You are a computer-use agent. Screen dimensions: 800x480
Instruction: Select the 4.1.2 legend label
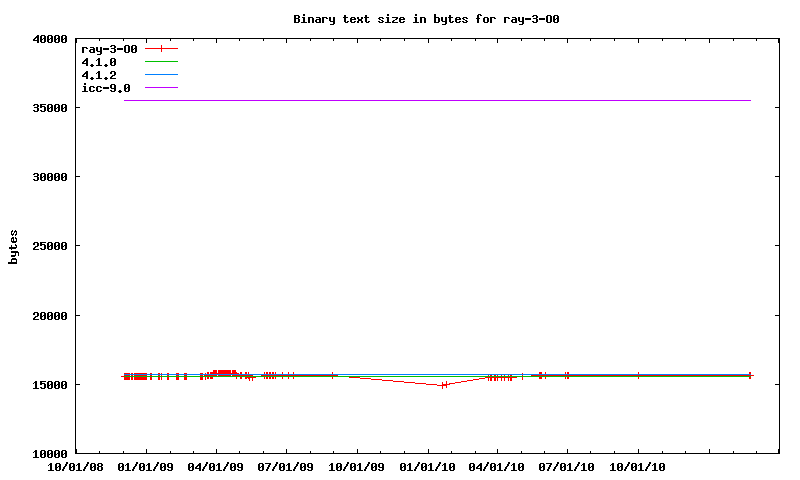[98, 75]
